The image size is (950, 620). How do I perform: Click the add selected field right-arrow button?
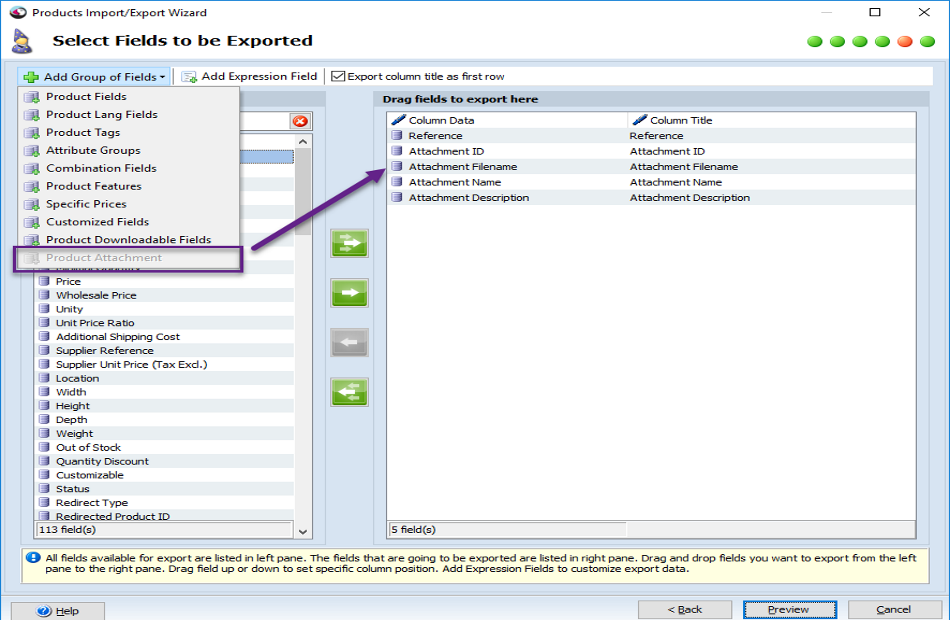click(x=349, y=293)
